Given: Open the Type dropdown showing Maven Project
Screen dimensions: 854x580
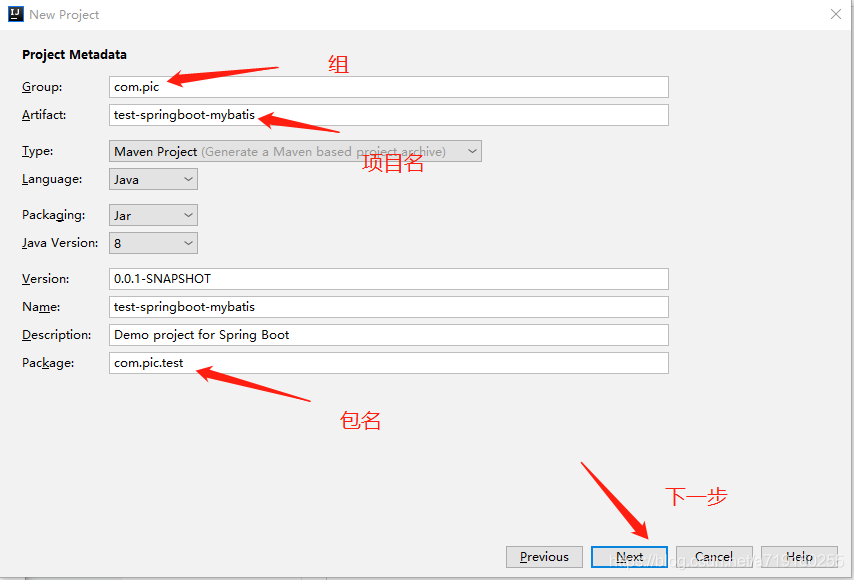Looking at the screenshot, I should [295, 151].
